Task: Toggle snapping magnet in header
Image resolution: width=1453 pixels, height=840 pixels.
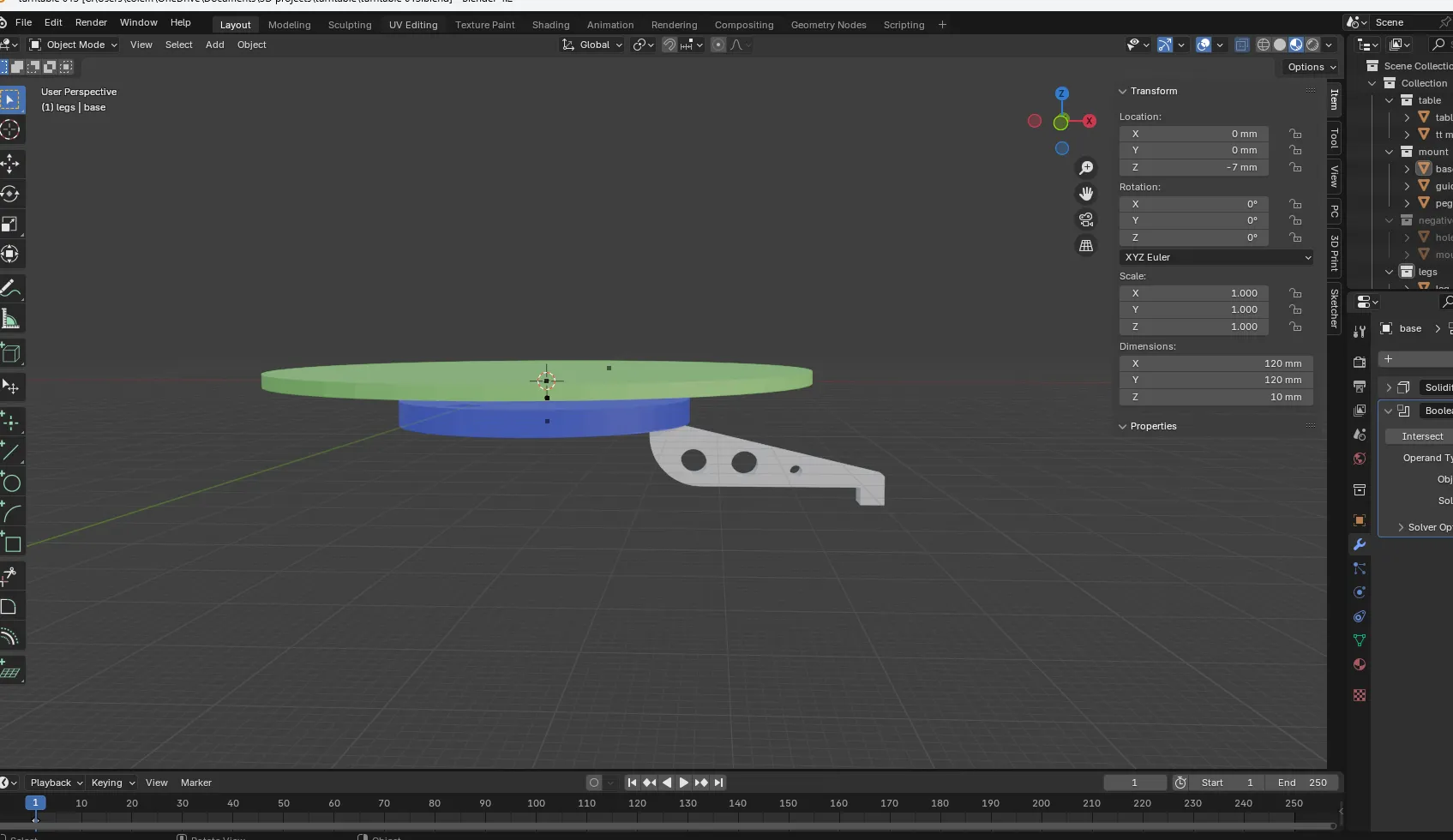Action: [669, 45]
